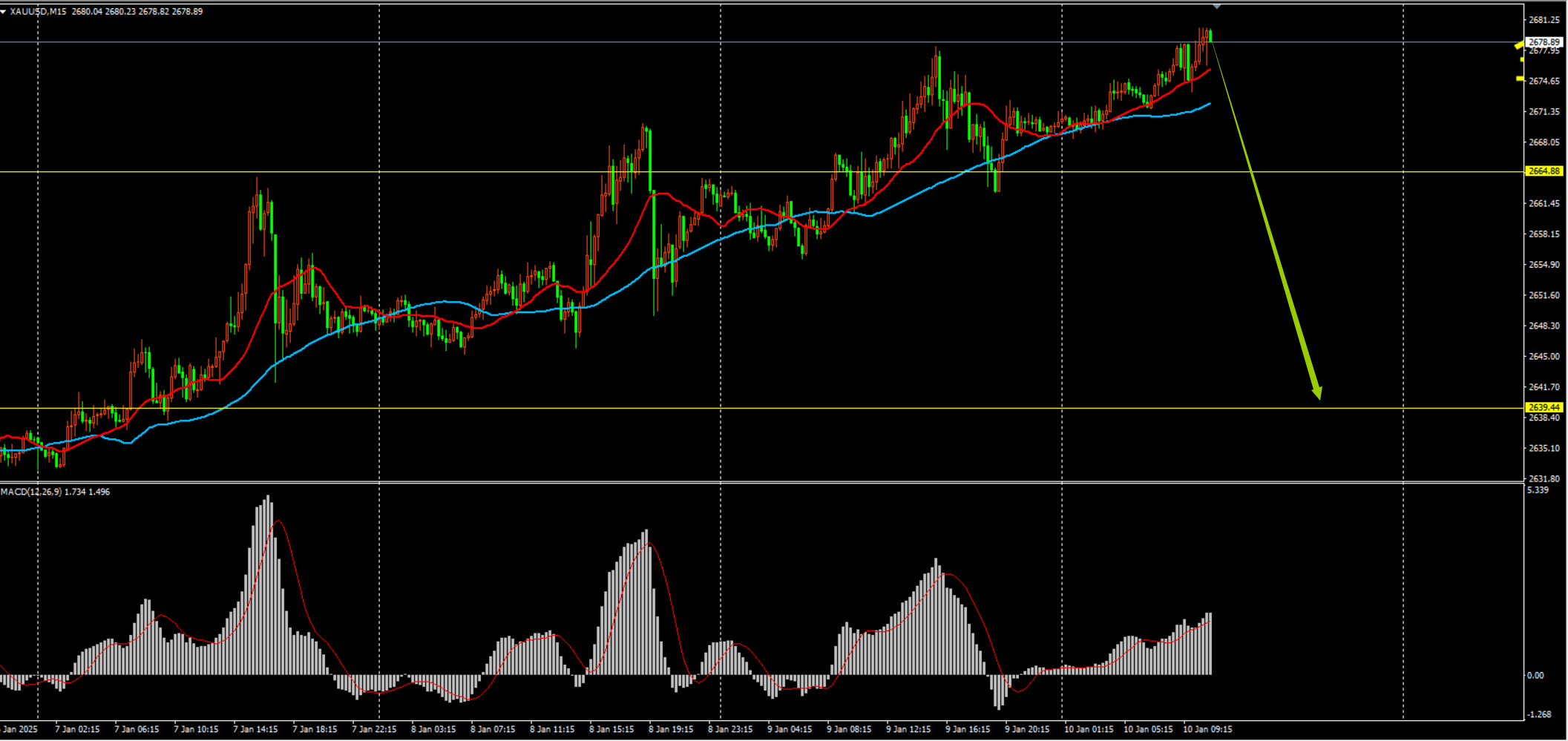
Task: Click the 2645.00 price axis label
Action: 1544,357
